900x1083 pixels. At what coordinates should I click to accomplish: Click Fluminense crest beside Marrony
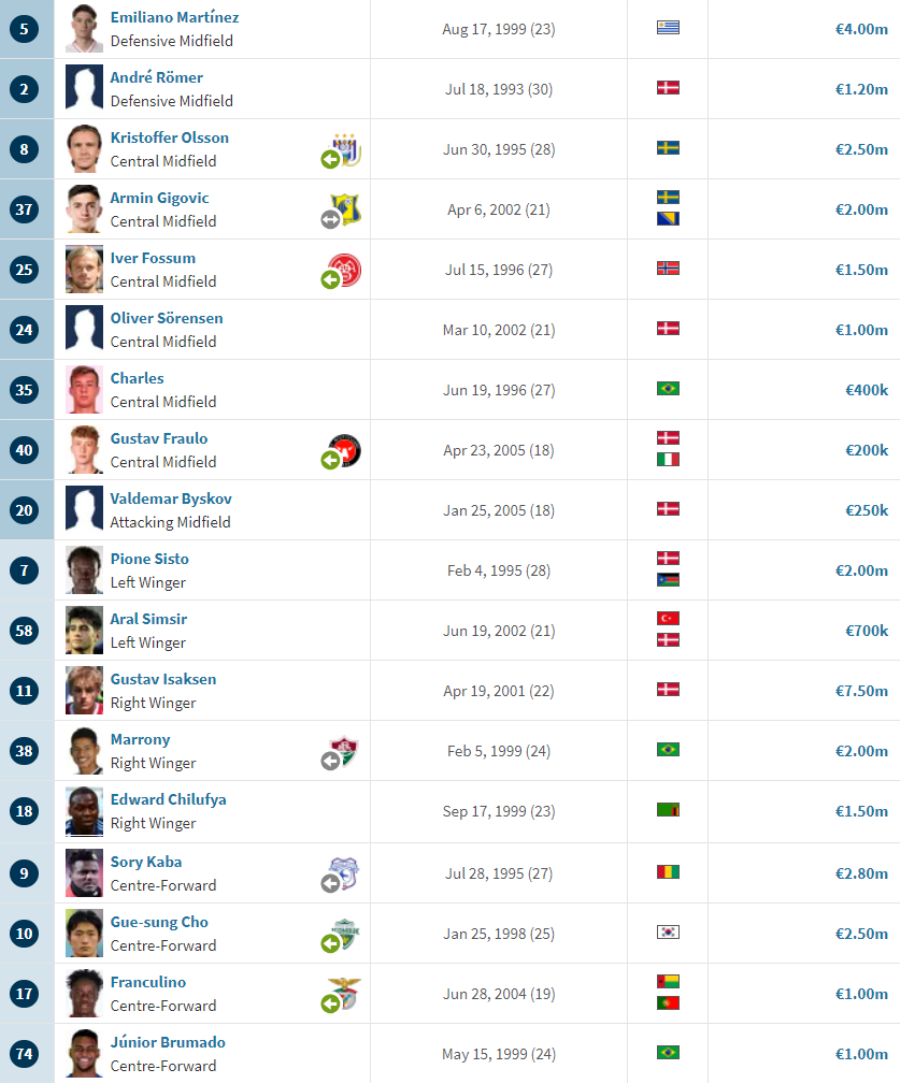tap(345, 751)
